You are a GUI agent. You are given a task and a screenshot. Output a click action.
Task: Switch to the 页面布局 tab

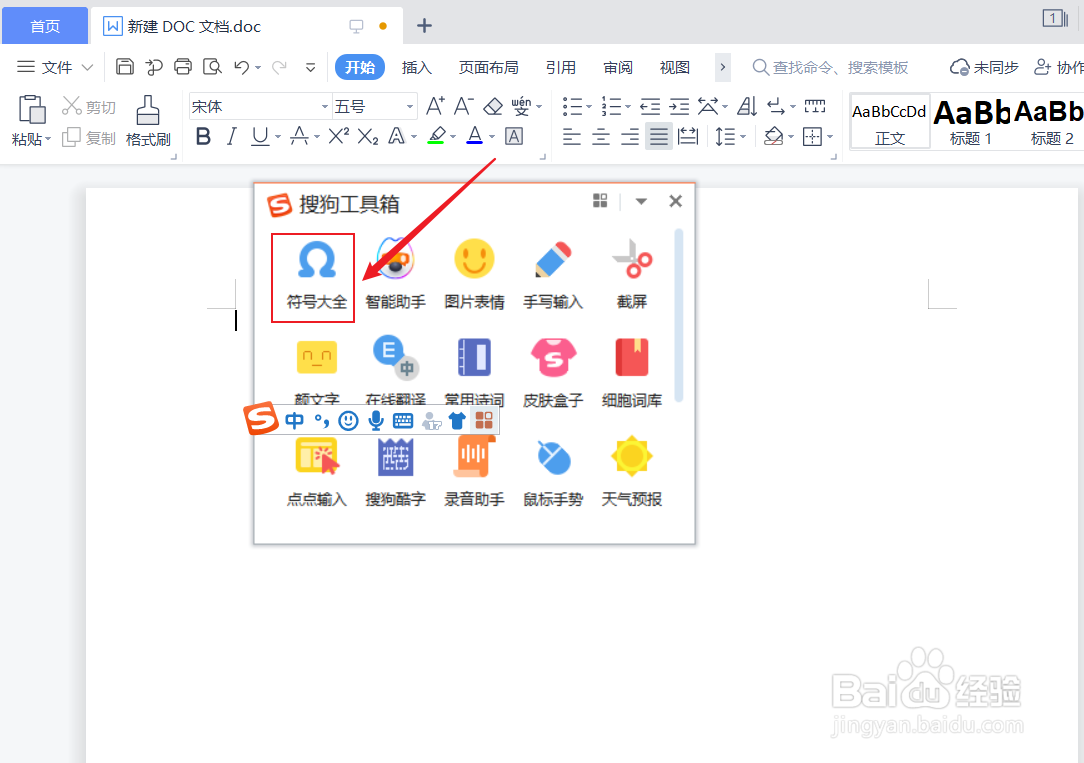[489, 67]
